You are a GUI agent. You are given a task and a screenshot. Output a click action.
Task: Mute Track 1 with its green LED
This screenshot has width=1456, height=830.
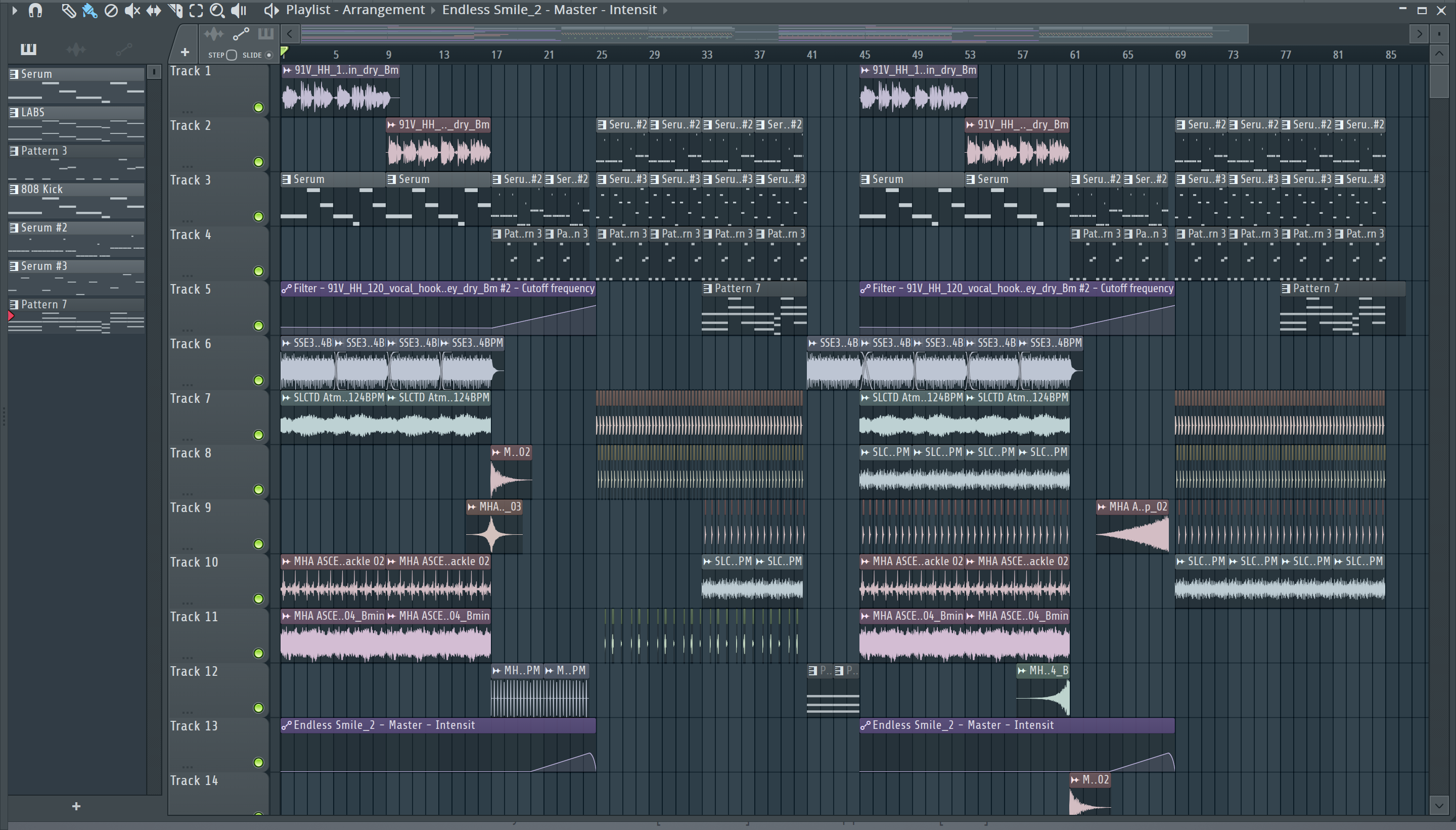pos(258,108)
